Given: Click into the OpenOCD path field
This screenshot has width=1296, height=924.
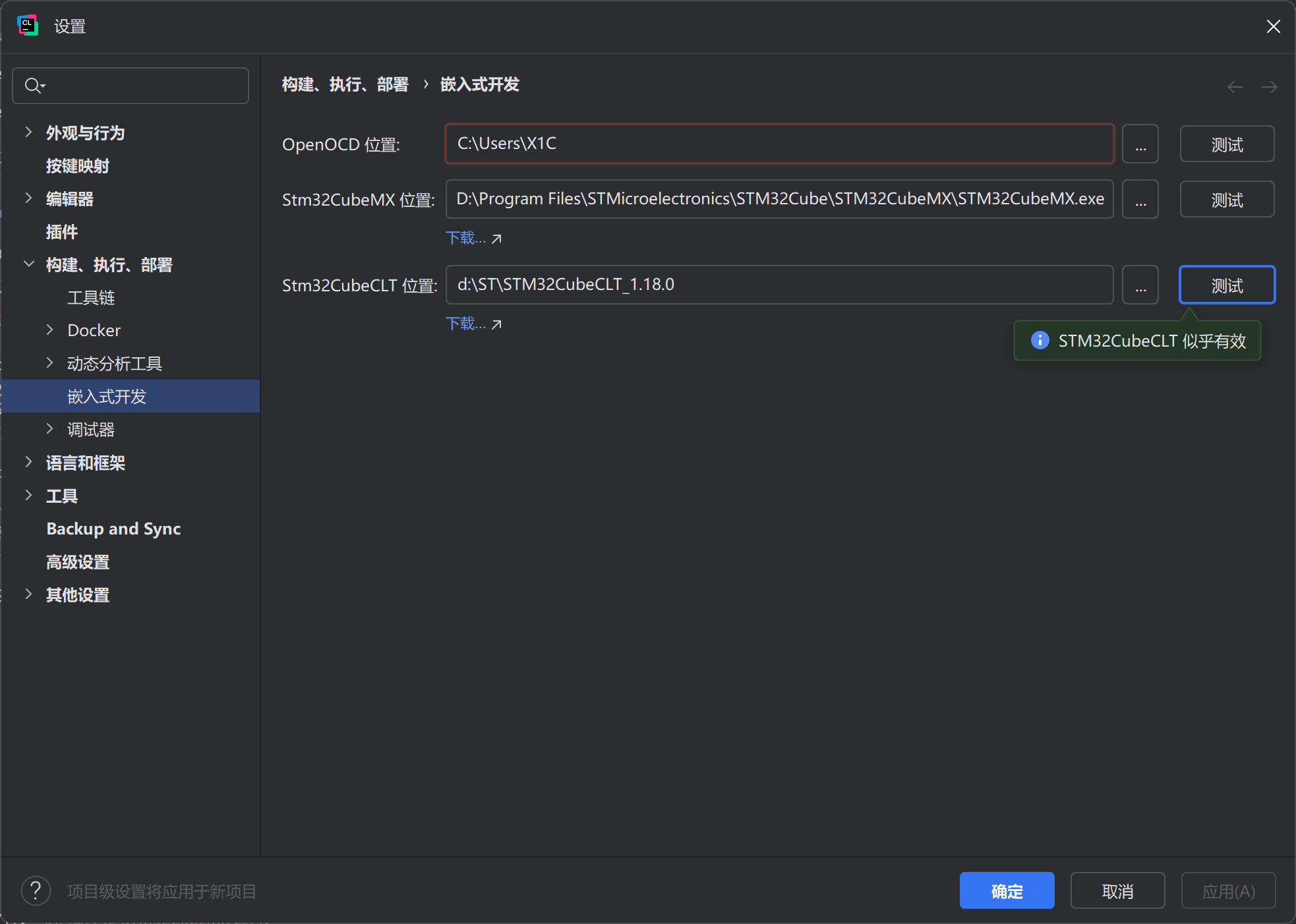Looking at the screenshot, I should coord(780,144).
